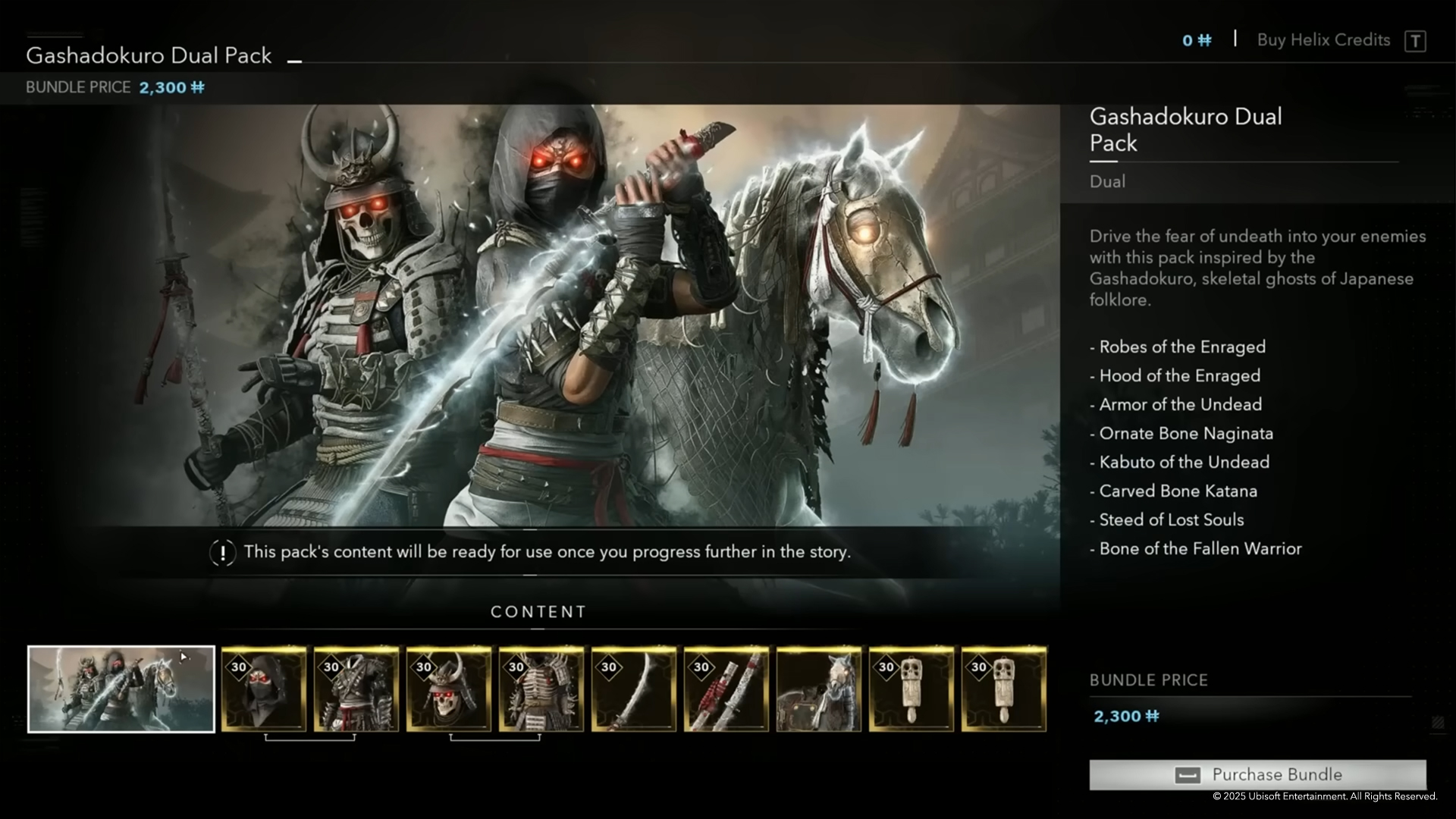
Task: Click the T key prompt icon
Action: tap(1415, 41)
